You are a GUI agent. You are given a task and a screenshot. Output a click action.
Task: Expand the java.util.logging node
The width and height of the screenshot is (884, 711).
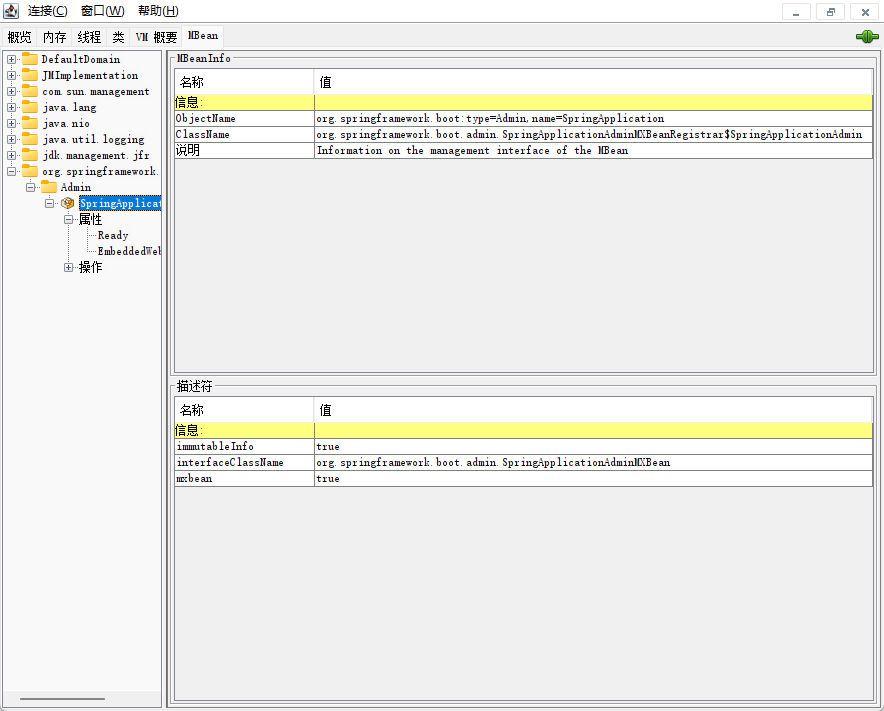tap(11, 139)
